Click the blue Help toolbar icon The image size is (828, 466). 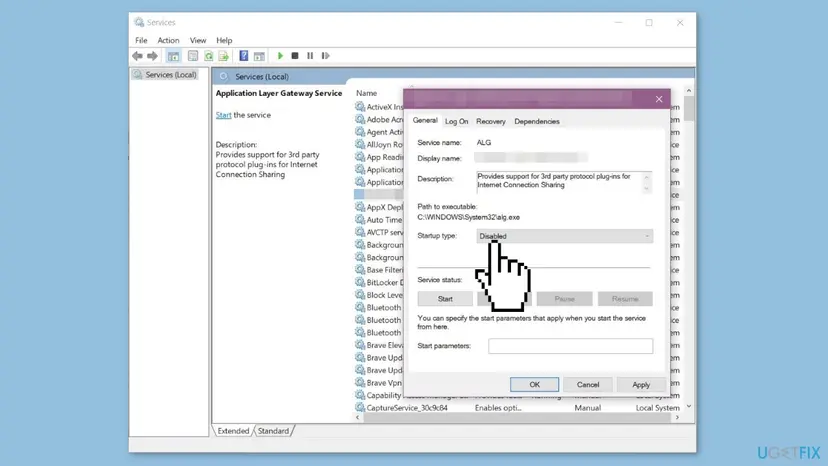point(243,56)
